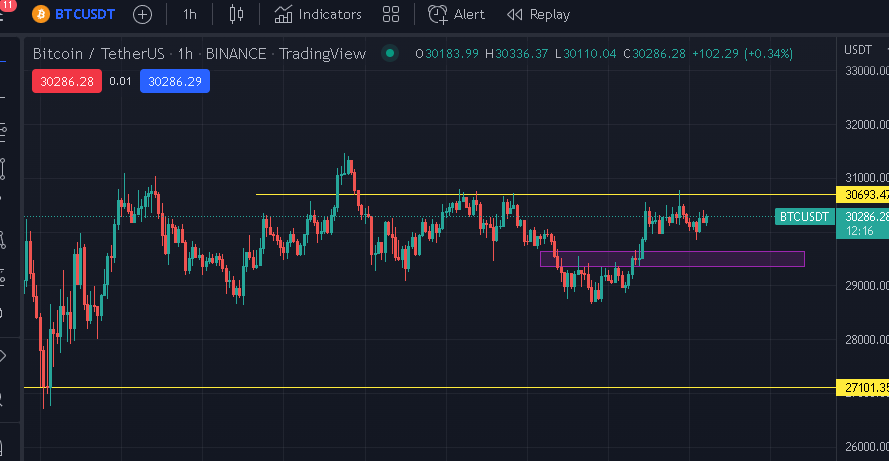Click the low value L30110.04
The image size is (889, 461).
tap(586, 54)
